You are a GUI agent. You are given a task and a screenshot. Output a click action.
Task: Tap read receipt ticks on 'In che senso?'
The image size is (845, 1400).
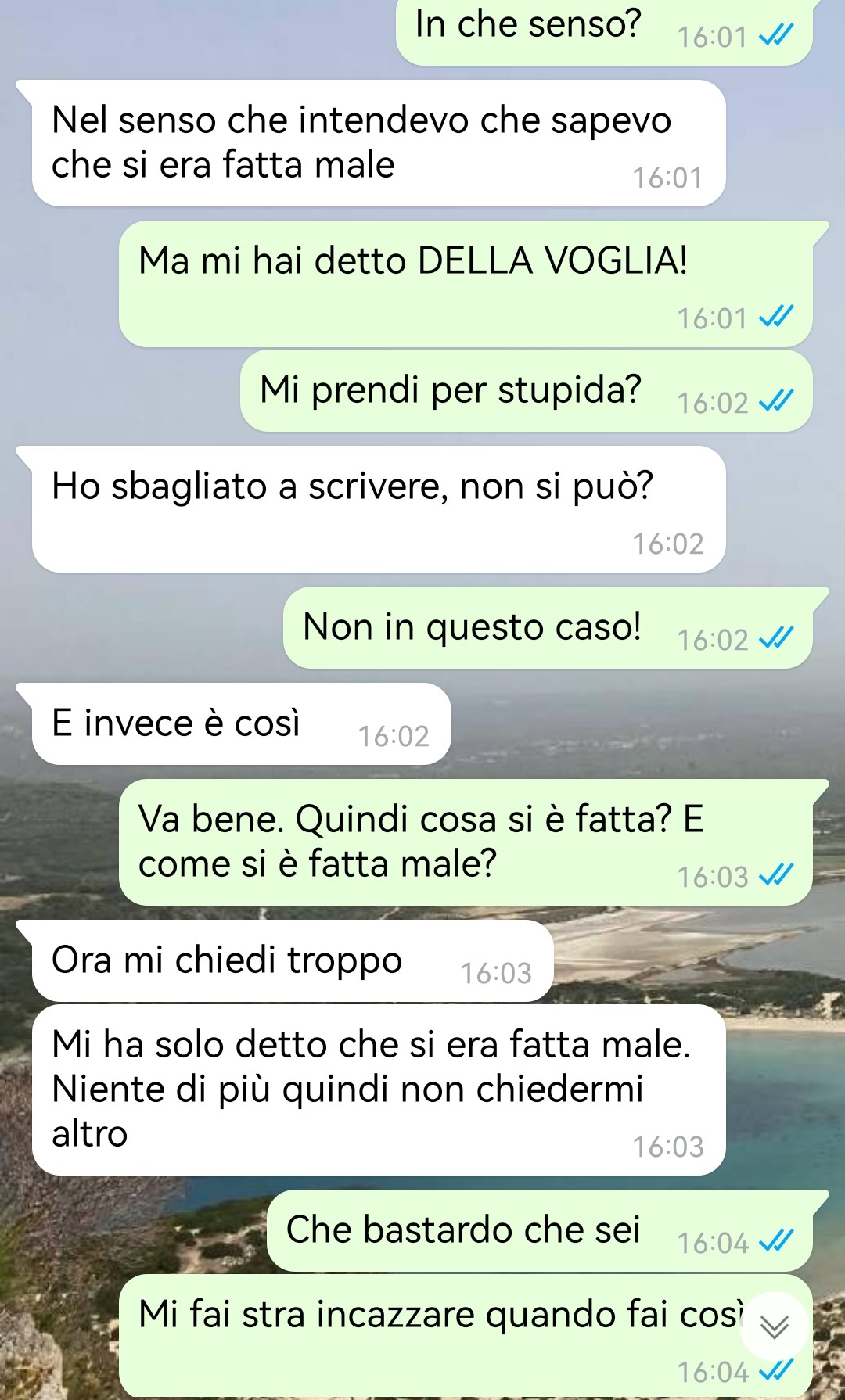point(776,35)
